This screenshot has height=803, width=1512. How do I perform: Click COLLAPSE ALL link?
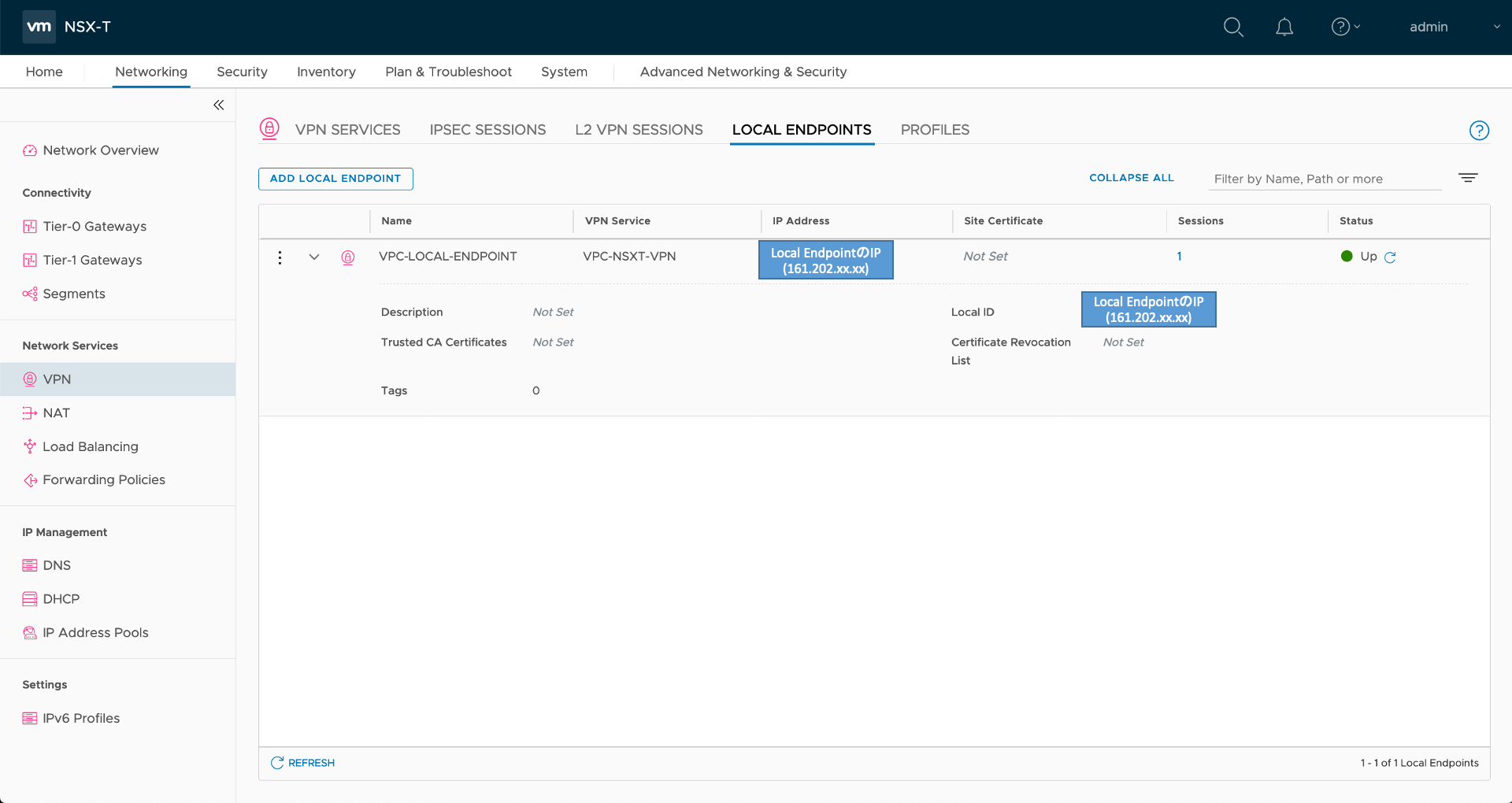tap(1132, 178)
